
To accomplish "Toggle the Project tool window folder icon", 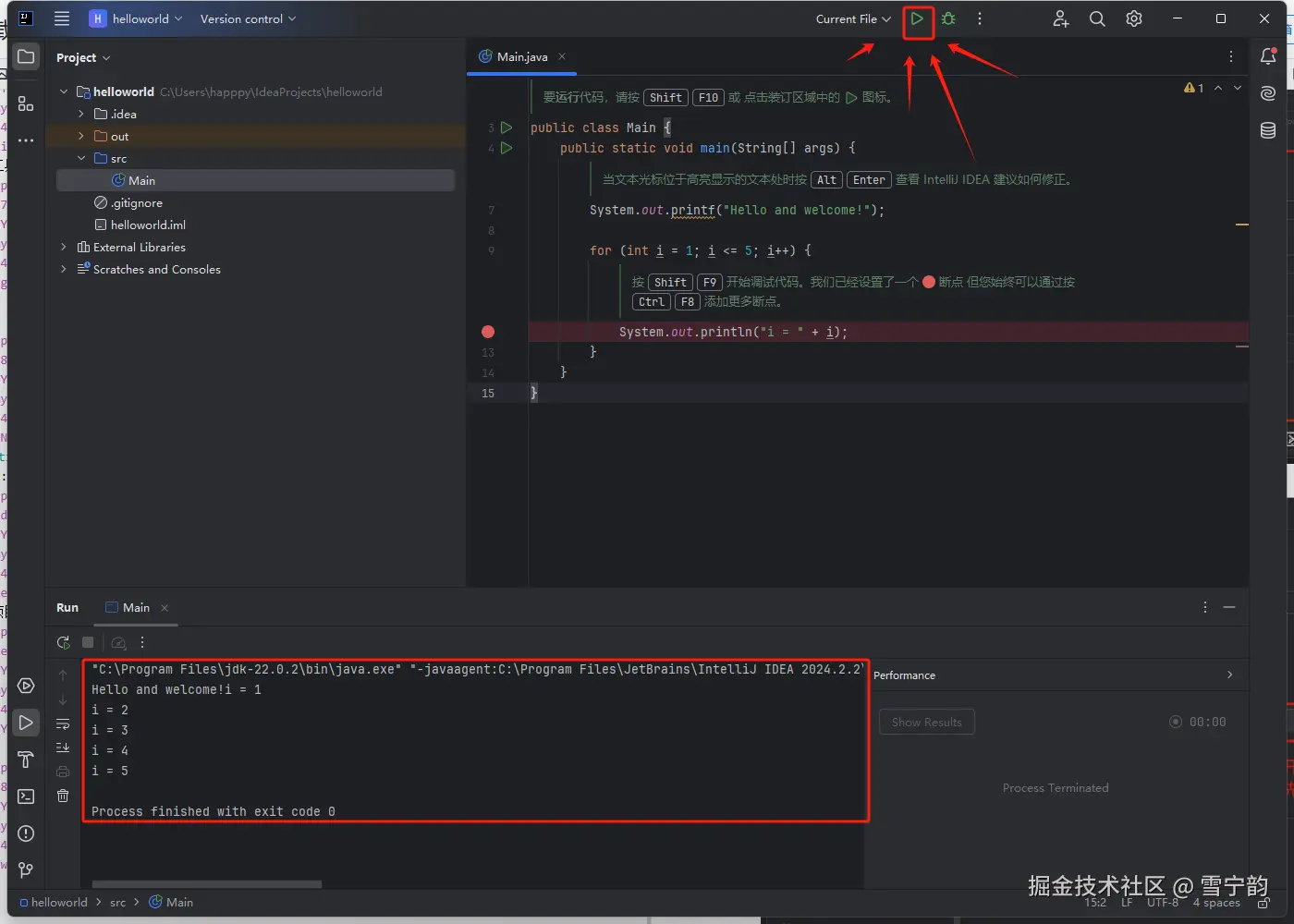I will pyautogui.click(x=26, y=57).
